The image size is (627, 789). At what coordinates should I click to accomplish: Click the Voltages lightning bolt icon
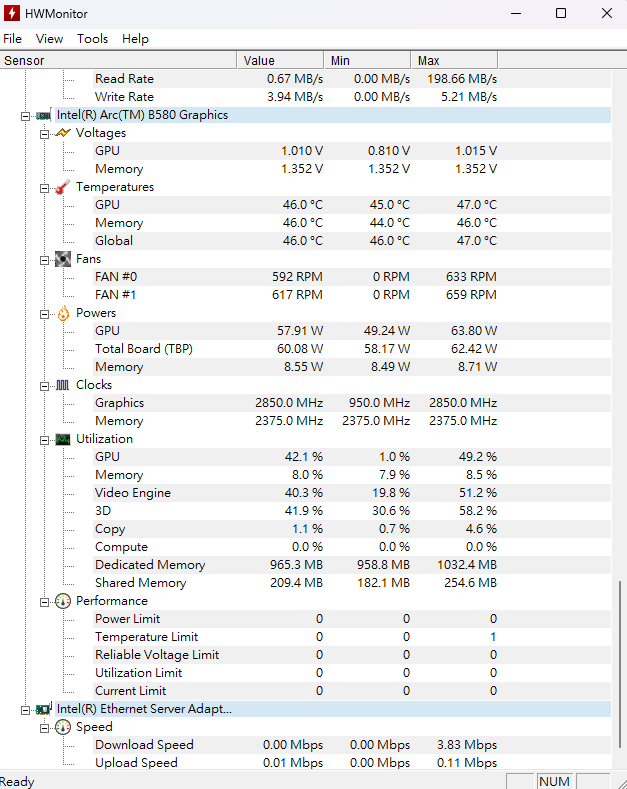pos(63,133)
